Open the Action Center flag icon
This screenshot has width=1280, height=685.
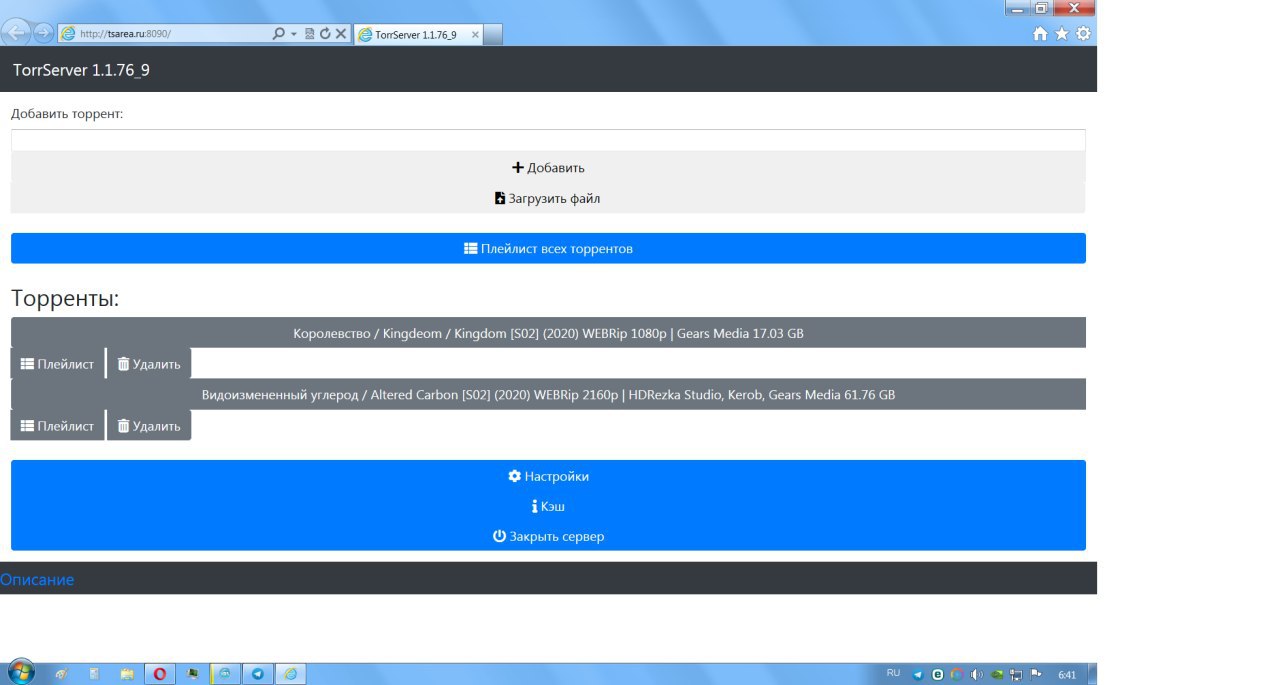point(1036,675)
